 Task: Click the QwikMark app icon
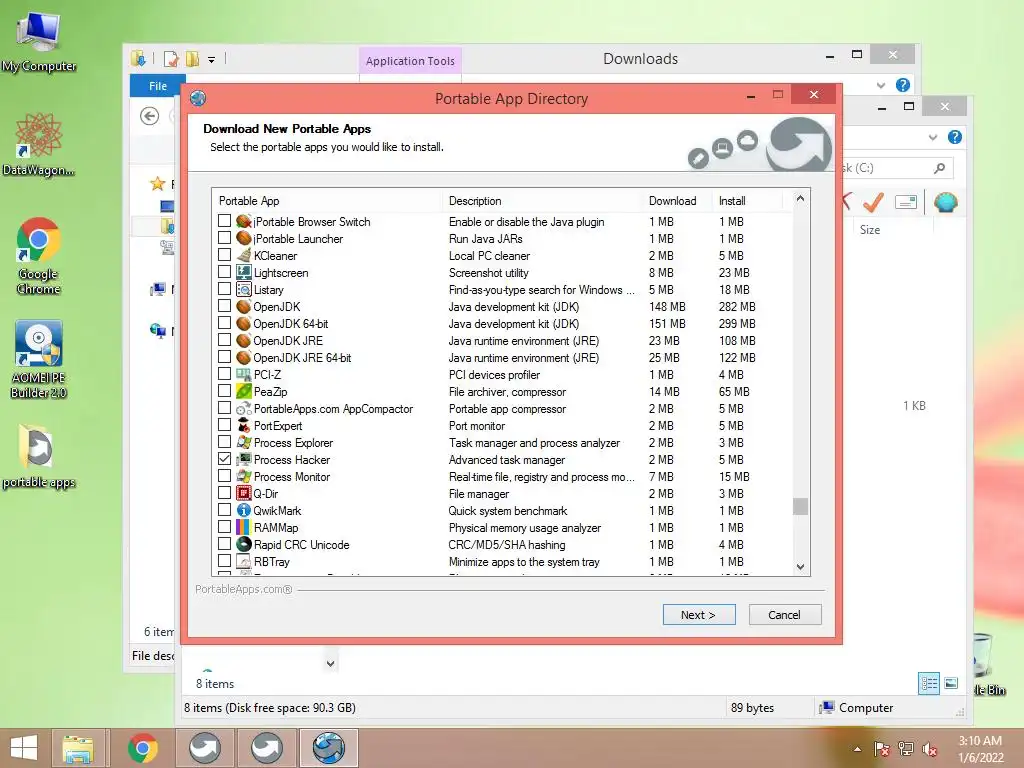coord(244,510)
